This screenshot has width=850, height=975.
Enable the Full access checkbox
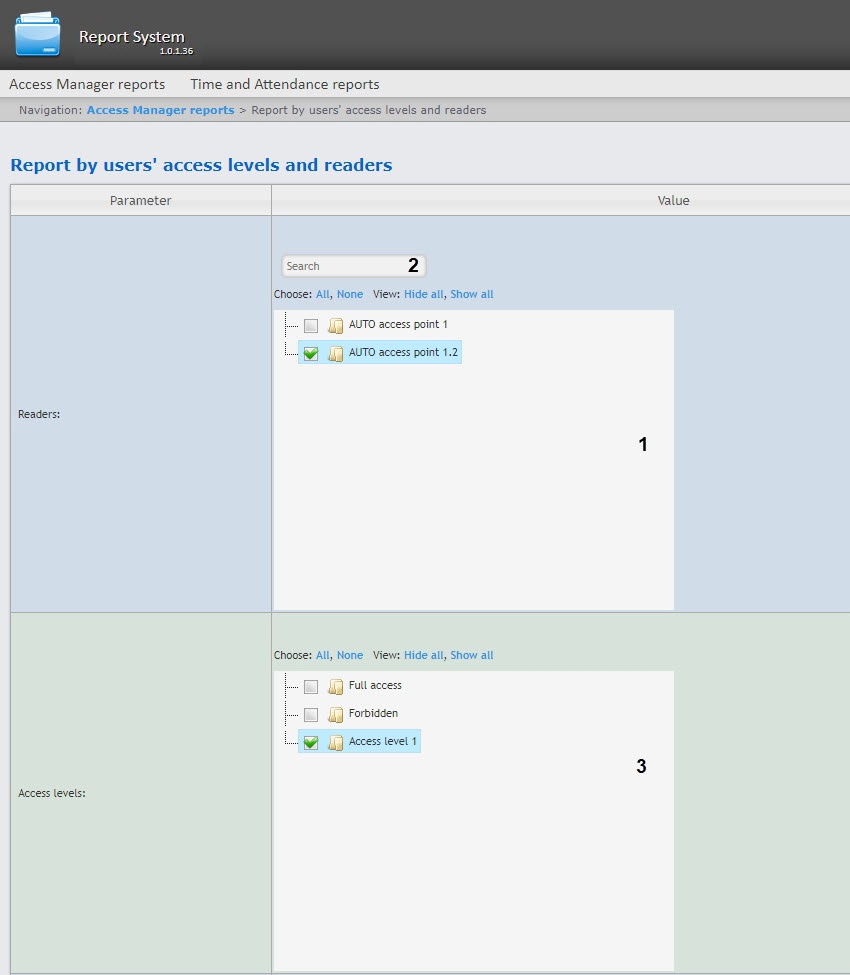(311, 687)
